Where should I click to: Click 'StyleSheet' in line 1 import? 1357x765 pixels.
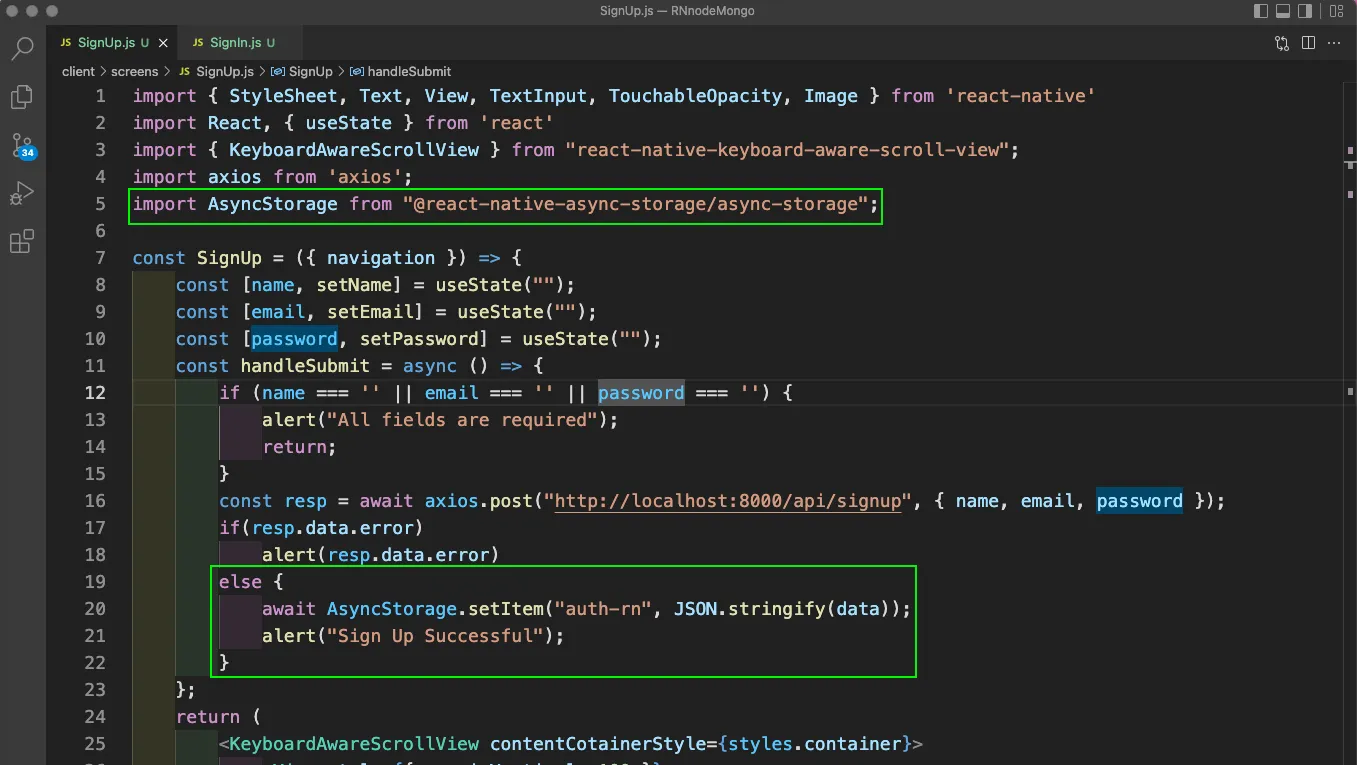(x=284, y=96)
